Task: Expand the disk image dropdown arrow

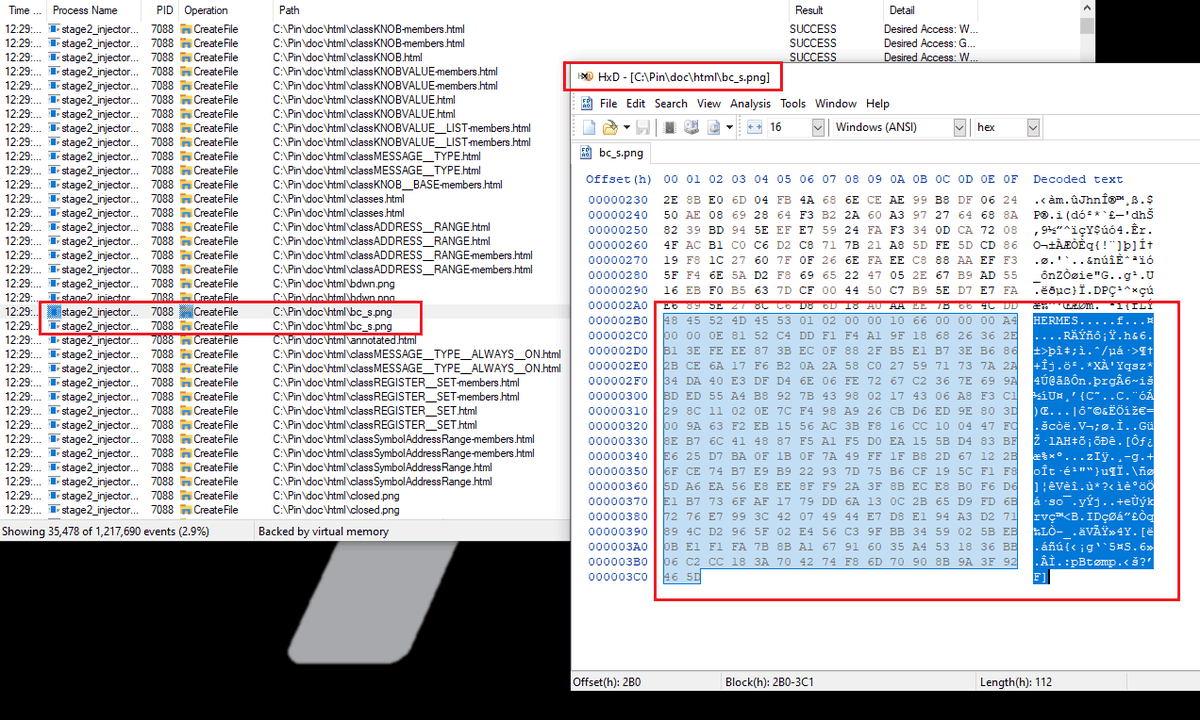Action: click(730, 127)
